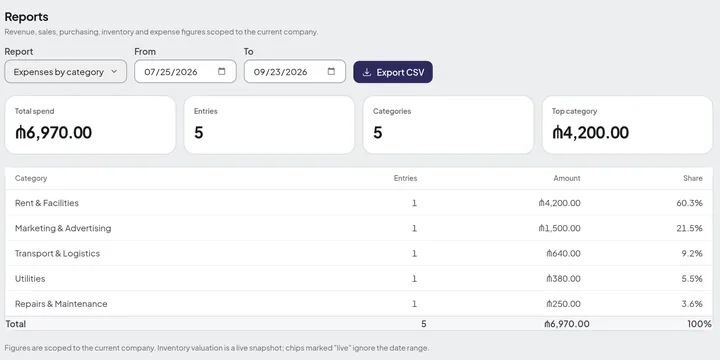This screenshot has width=720, height=360.
Task: Click the From date 07/25/2026 field
Action: pyautogui.click(x=185, y=72)
